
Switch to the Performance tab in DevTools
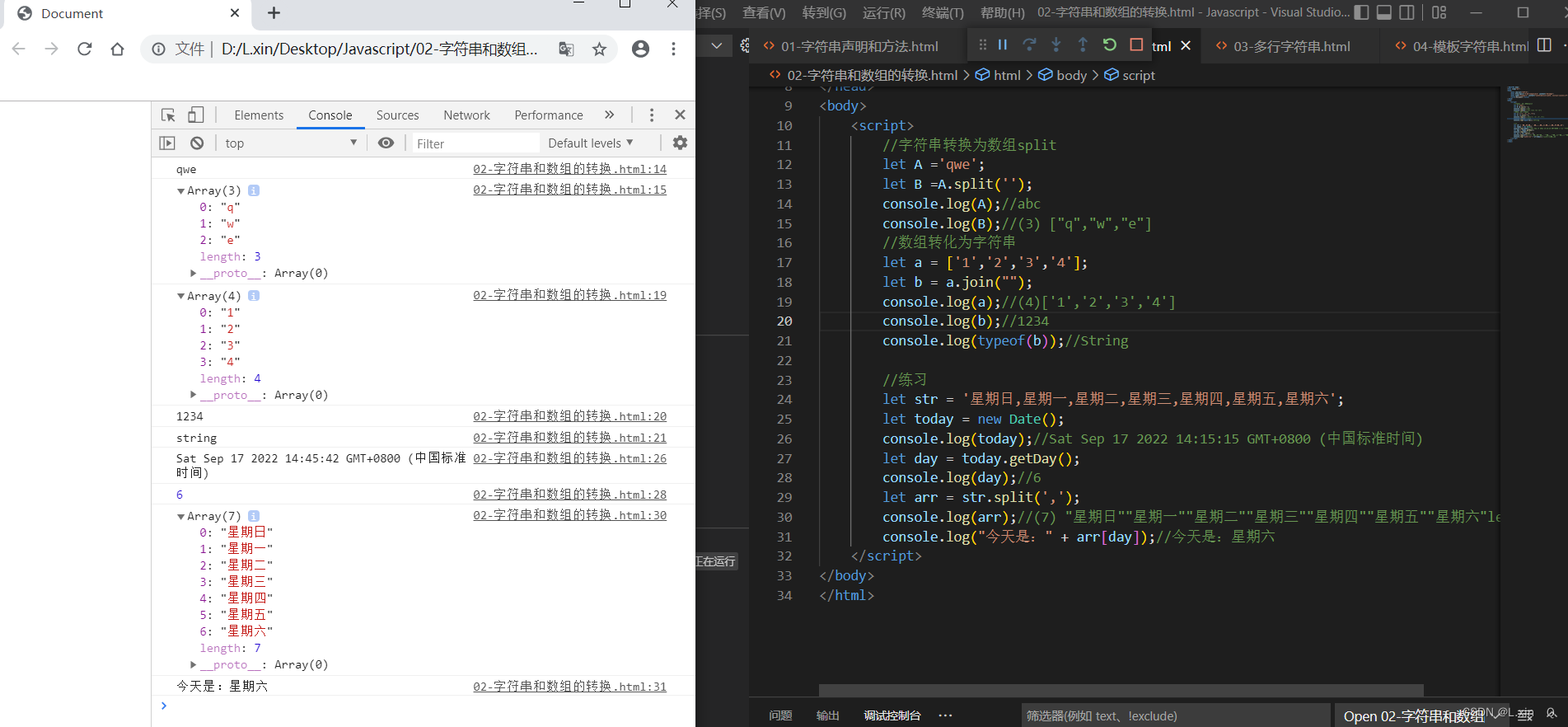pyautogui.click(x=549, y=115)
